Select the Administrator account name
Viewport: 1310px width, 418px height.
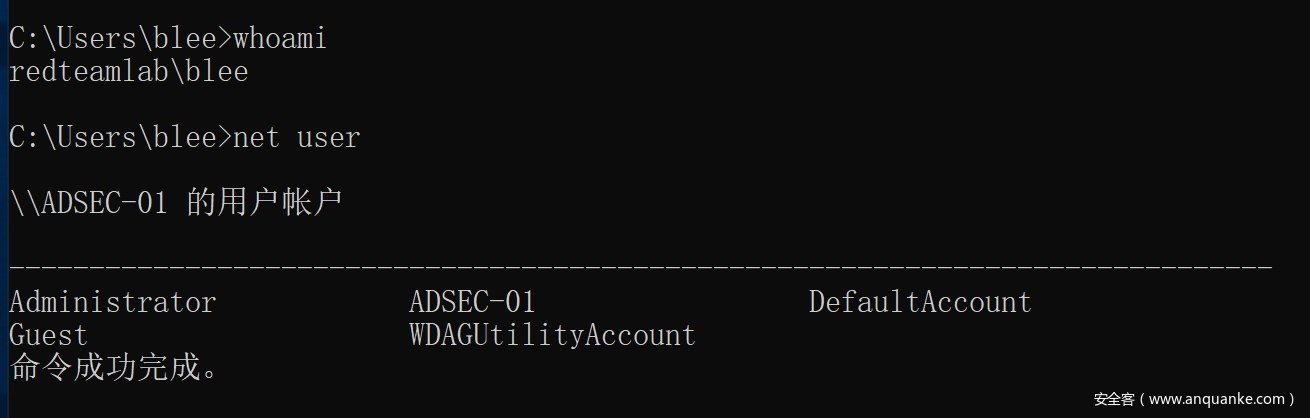tap(112, 302)
